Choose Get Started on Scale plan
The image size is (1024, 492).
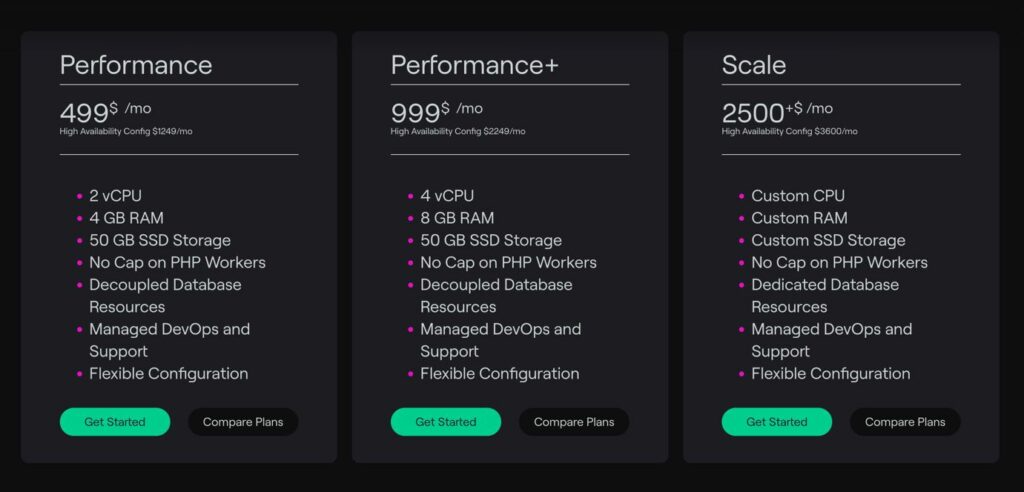coord(776,422)
